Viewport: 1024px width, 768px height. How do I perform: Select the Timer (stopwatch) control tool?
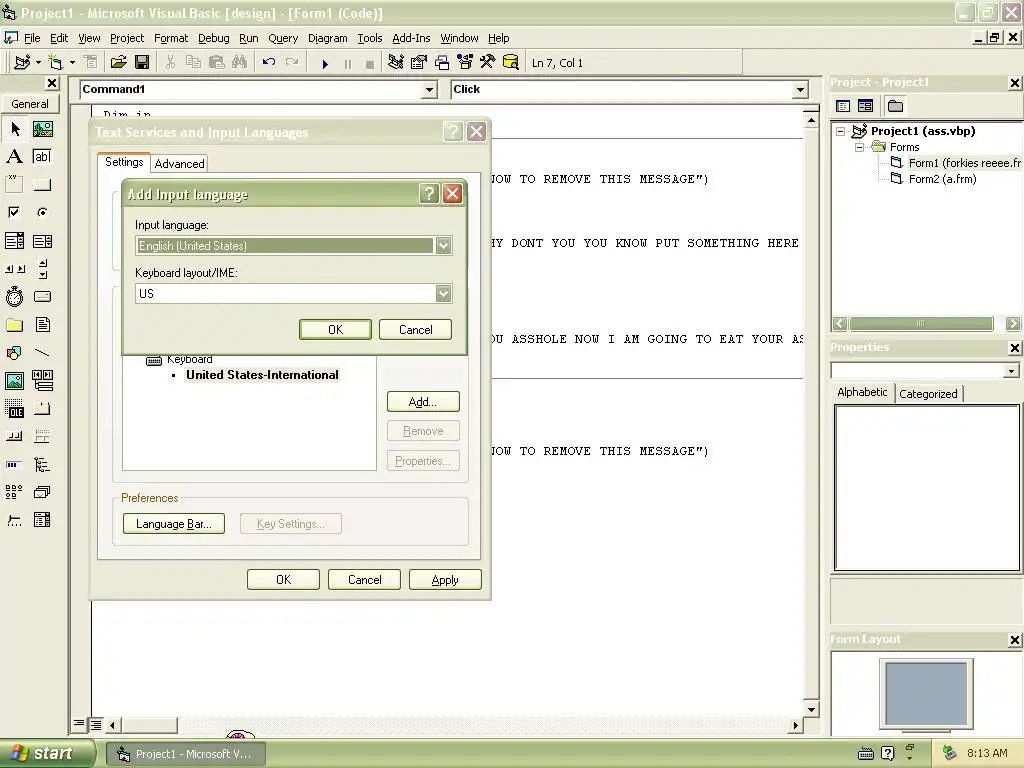14,296
